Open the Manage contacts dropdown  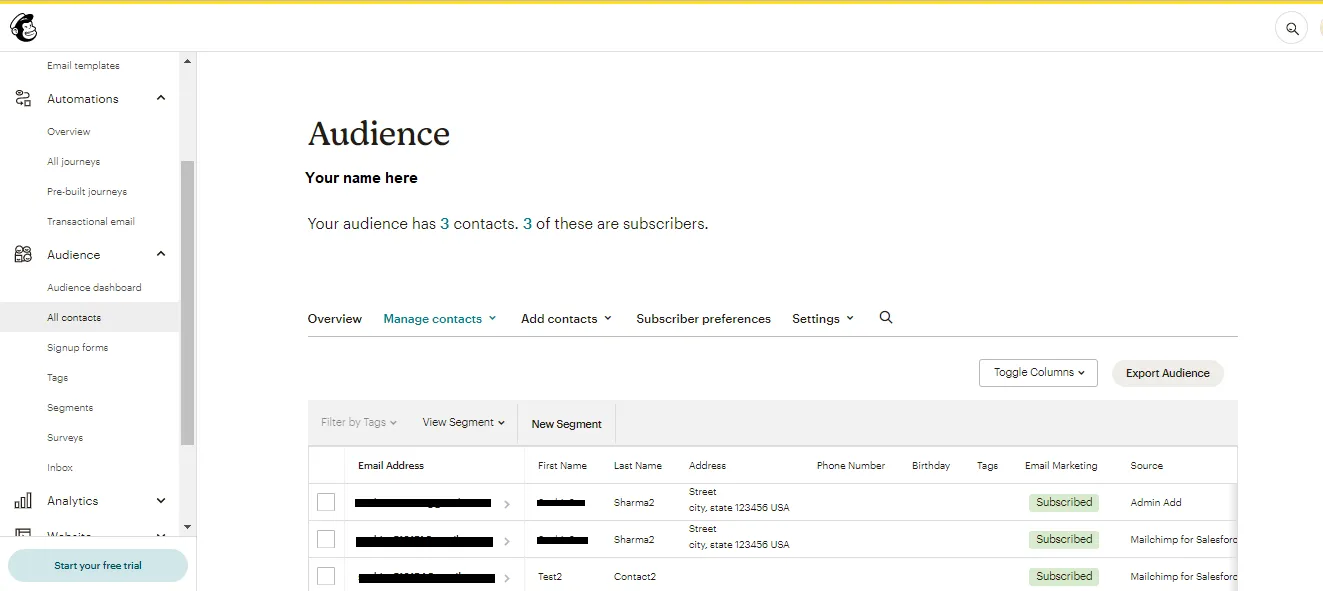(x=440, y=319)
